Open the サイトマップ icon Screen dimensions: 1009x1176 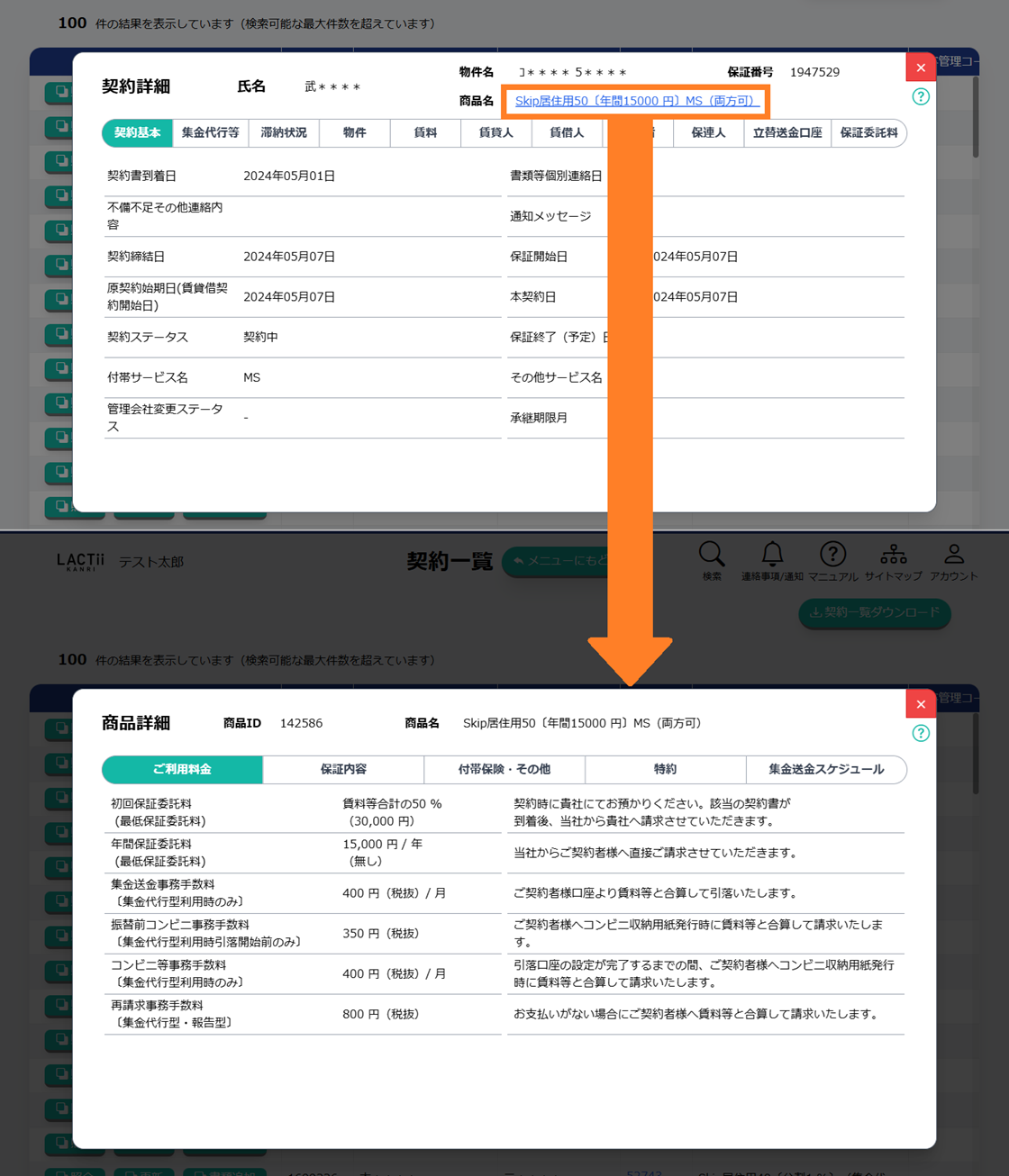893,555
